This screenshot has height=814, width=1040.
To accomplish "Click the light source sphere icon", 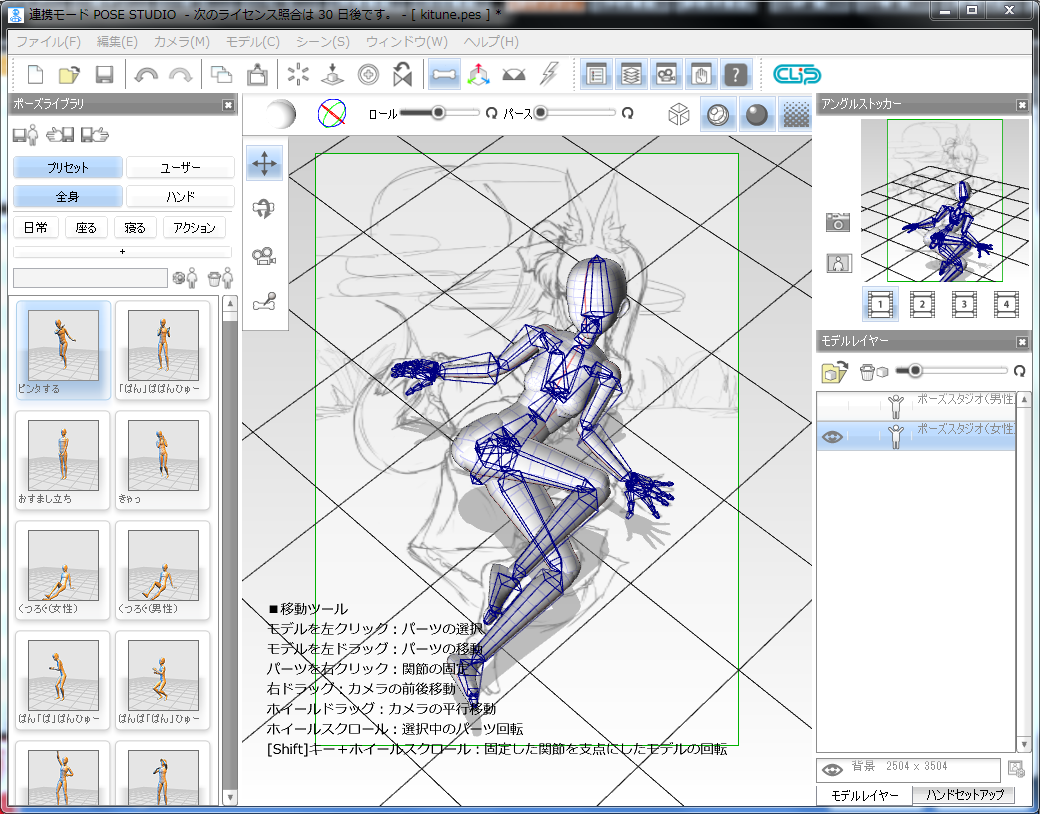I will (x=280, y=113).
